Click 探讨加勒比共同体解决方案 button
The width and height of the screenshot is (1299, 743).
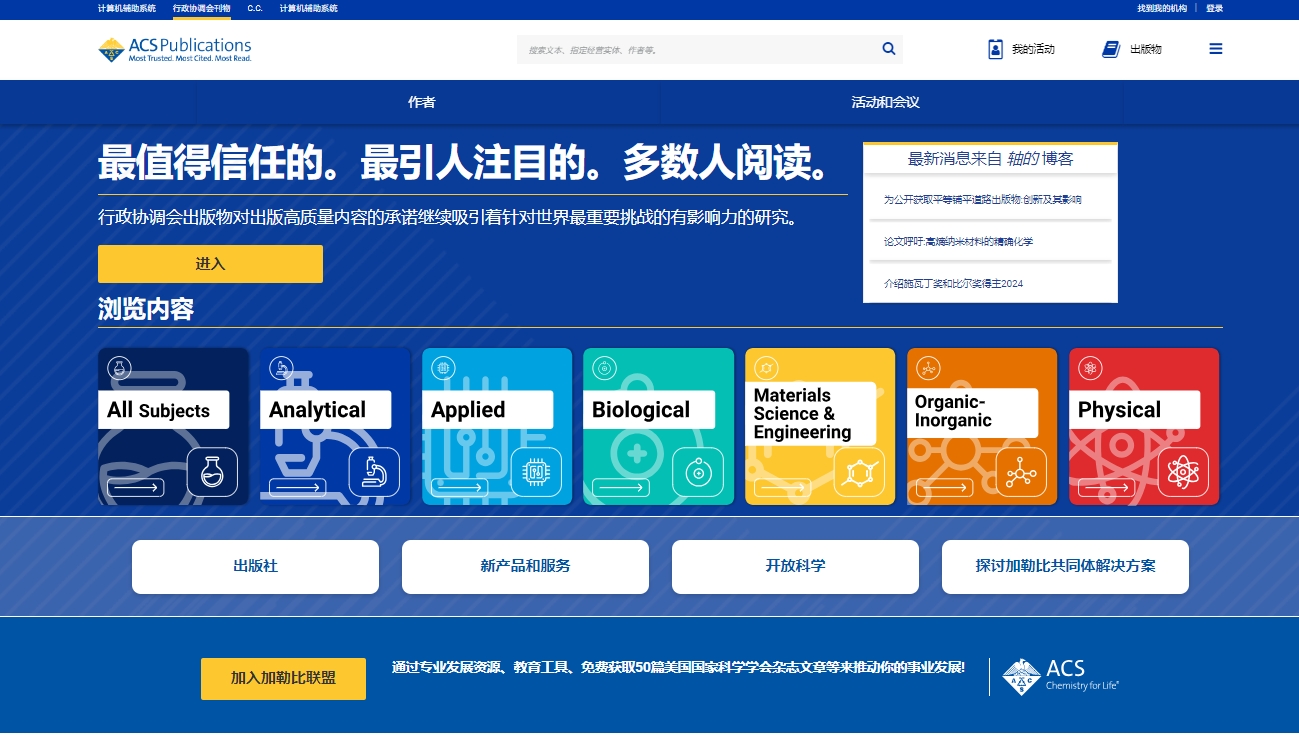[1065, 567]
